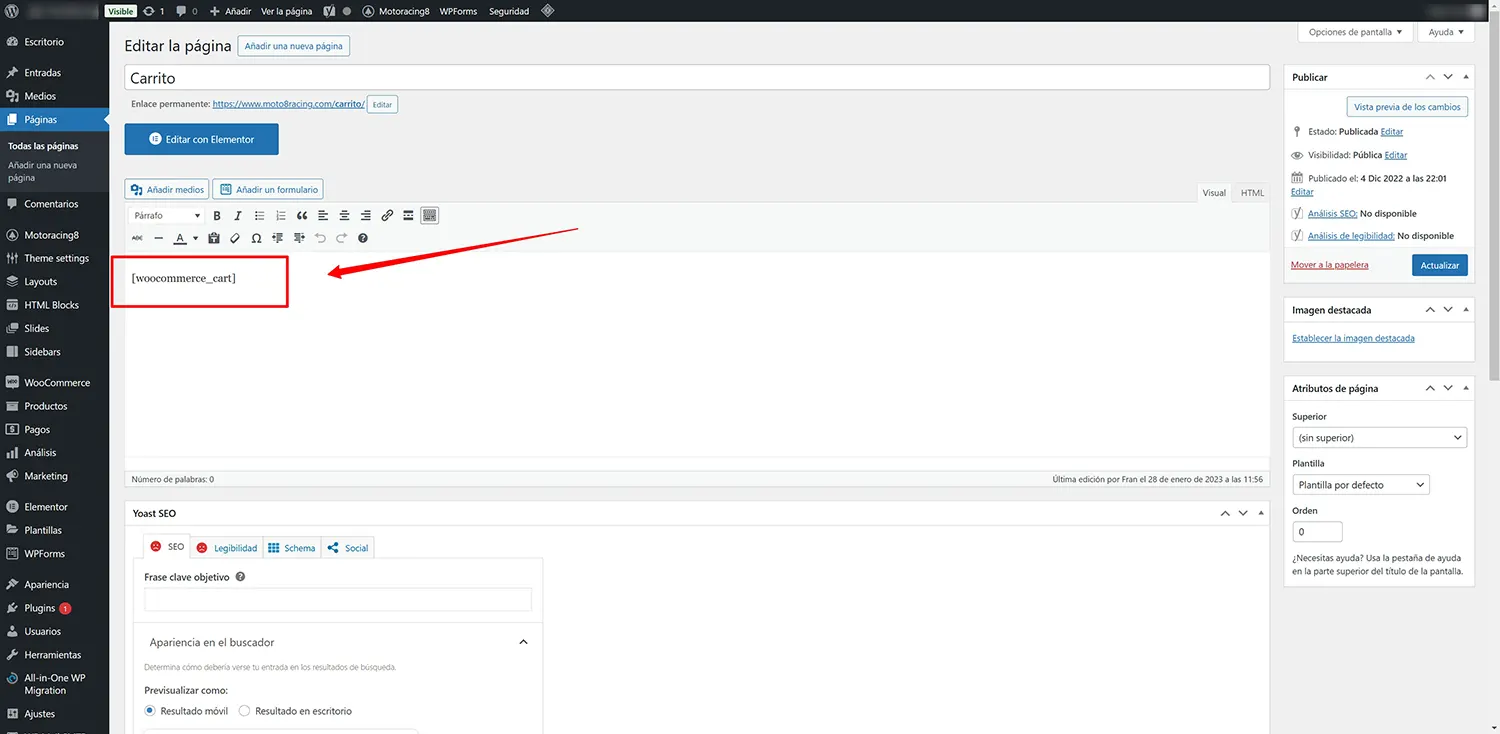Open the Superior parent page dropdown

coord(1379,437)
